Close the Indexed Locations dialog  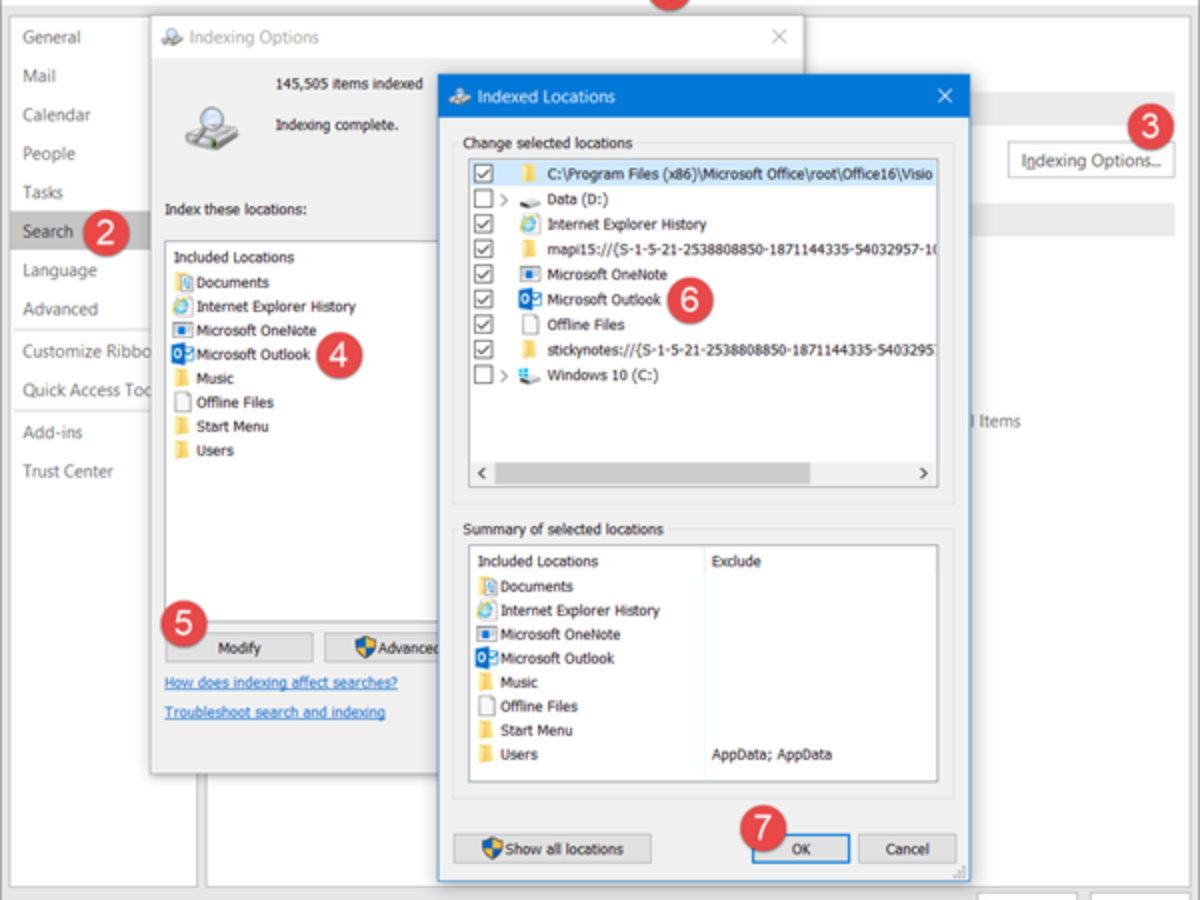tap(943, 96)
